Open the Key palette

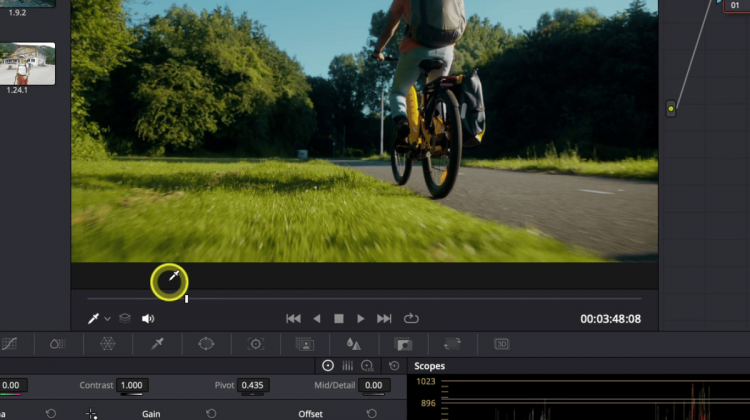404,343
